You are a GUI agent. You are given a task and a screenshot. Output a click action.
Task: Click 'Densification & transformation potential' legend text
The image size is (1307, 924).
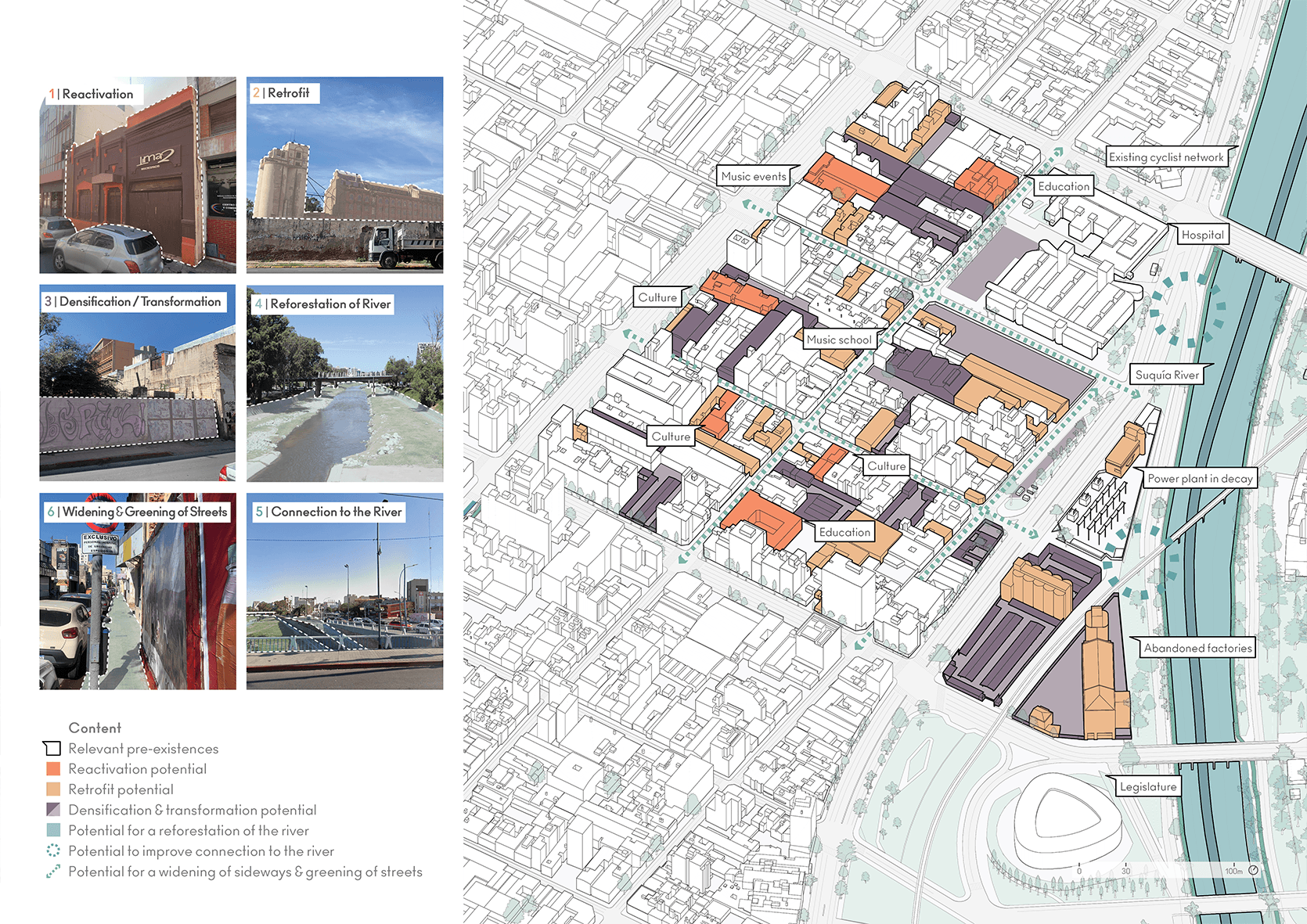193,810
